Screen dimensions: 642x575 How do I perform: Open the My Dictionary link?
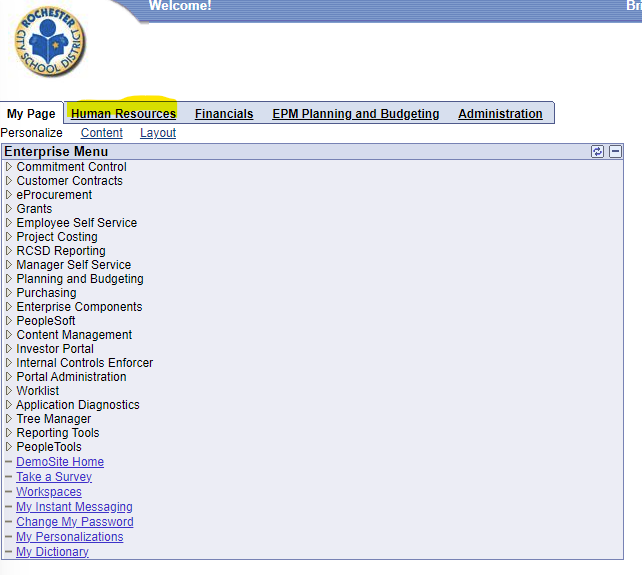pos(52,552)
